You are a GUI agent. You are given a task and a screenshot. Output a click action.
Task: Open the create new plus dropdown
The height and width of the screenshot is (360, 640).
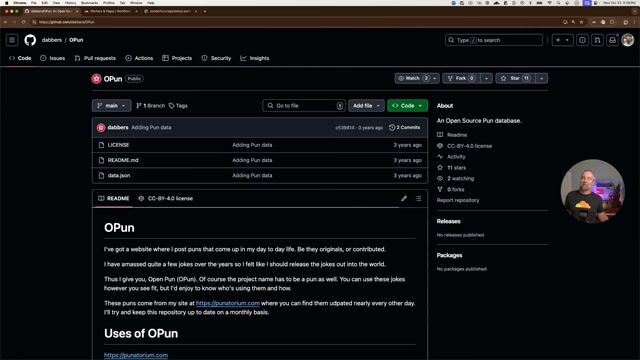pyautogui.click(x=562, y=40)
